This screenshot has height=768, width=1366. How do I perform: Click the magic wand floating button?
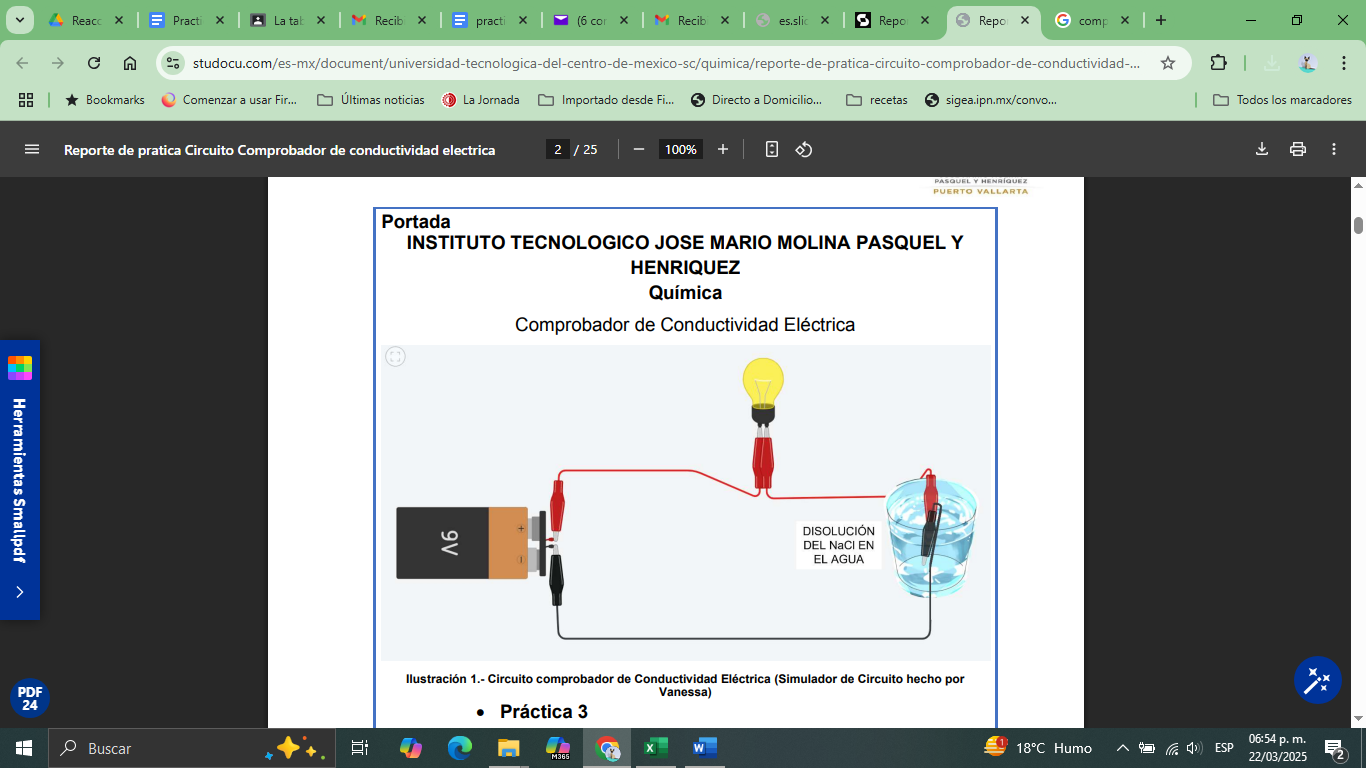[1317, 681]
